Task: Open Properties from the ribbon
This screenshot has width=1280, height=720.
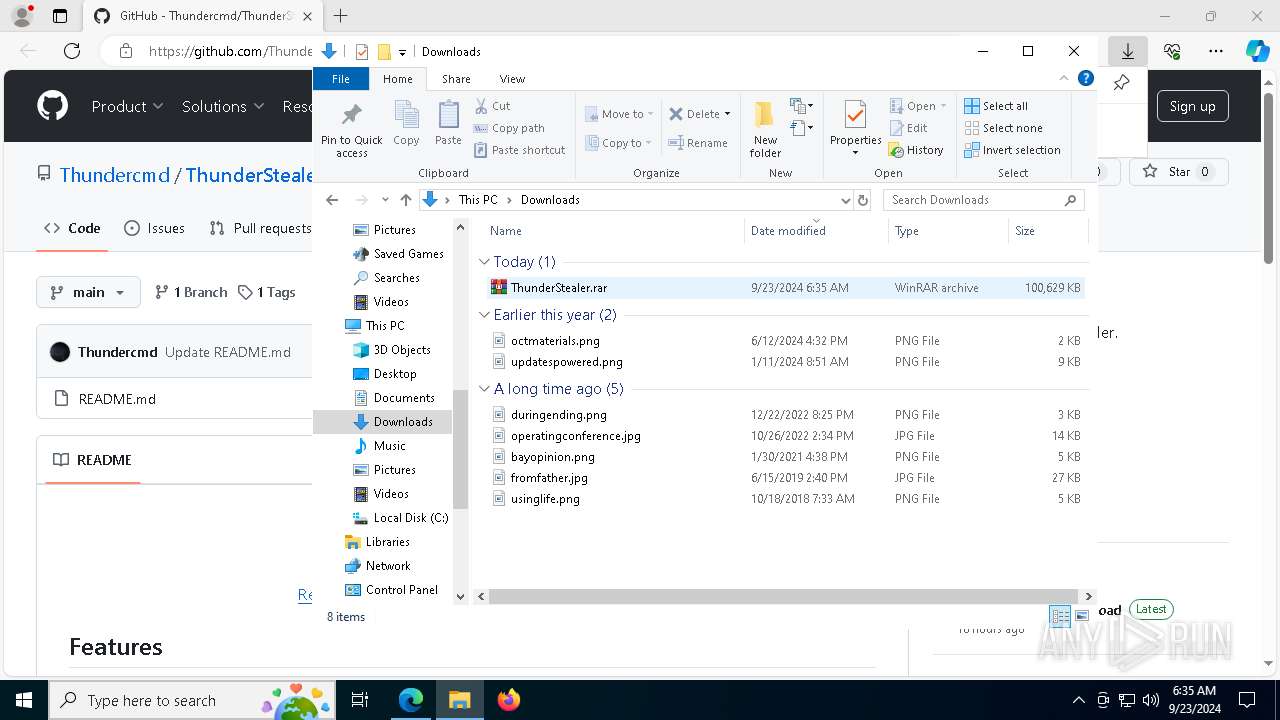Action: (855, 128)
